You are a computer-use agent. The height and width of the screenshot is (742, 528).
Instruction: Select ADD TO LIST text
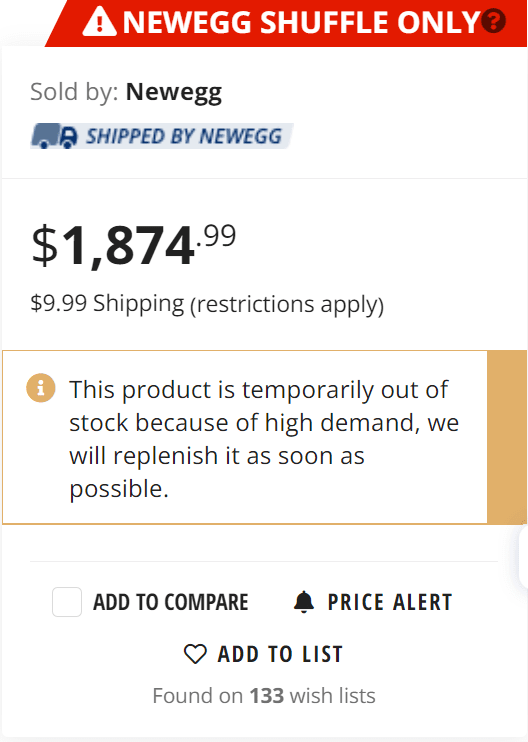click(280, 654)
